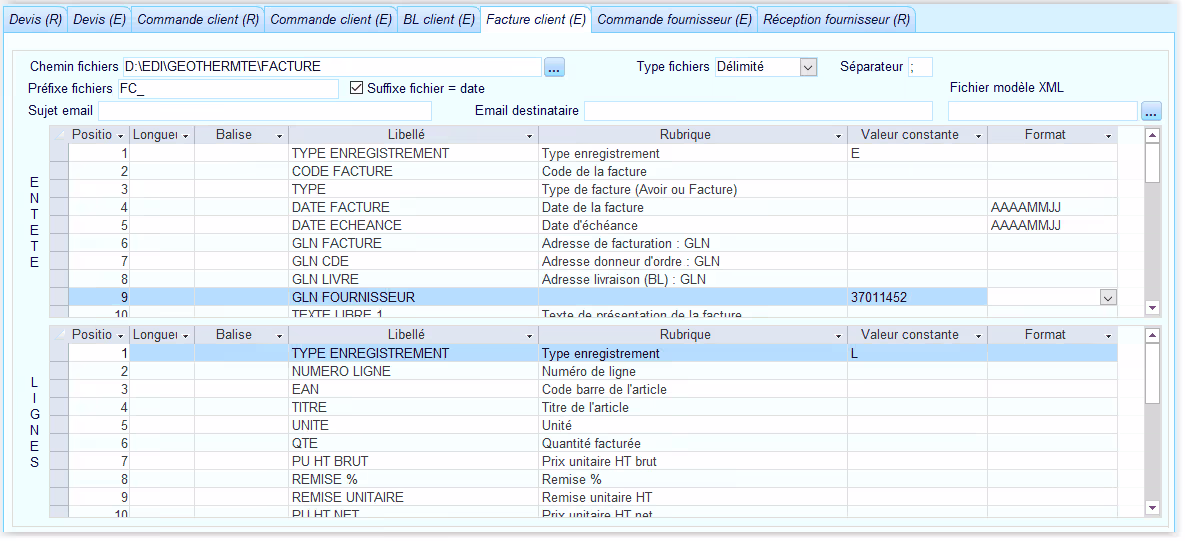
Task: Select the CODE FACTURE cell
Action: 413,172
